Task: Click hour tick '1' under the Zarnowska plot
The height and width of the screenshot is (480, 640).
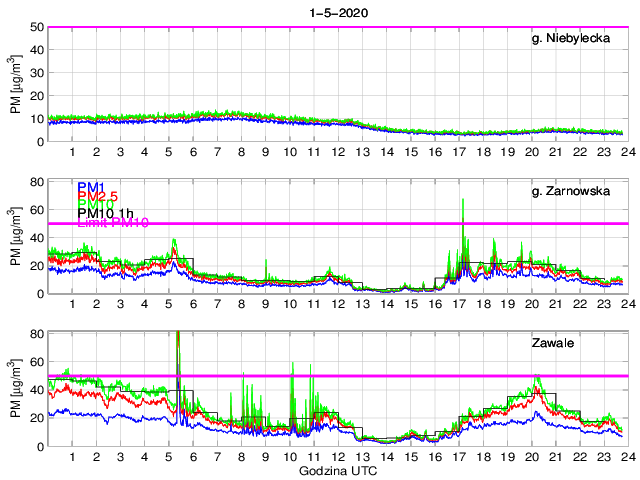Action: pos(73,305)
